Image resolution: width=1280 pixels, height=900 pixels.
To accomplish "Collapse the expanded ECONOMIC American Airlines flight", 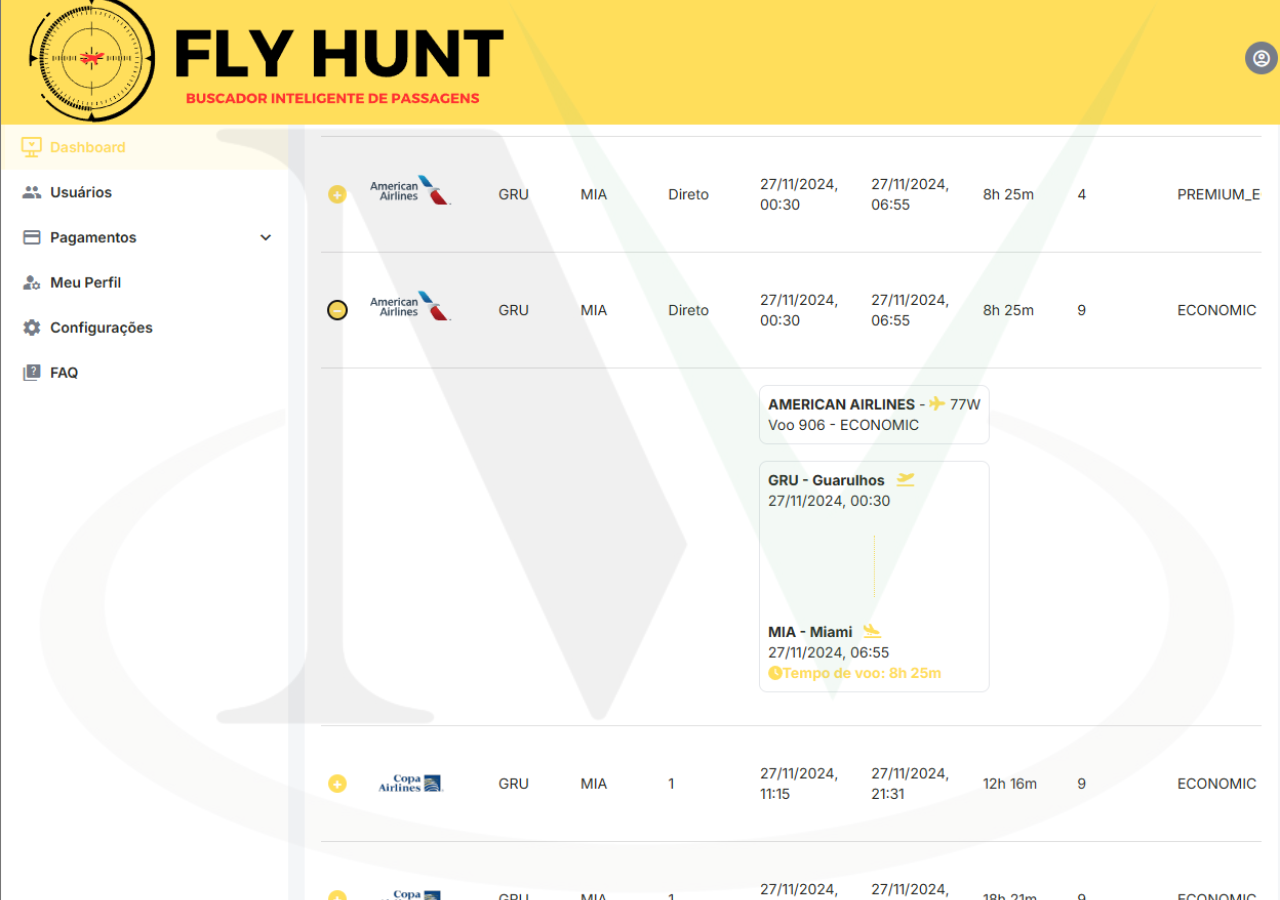I will coord(337,311).
